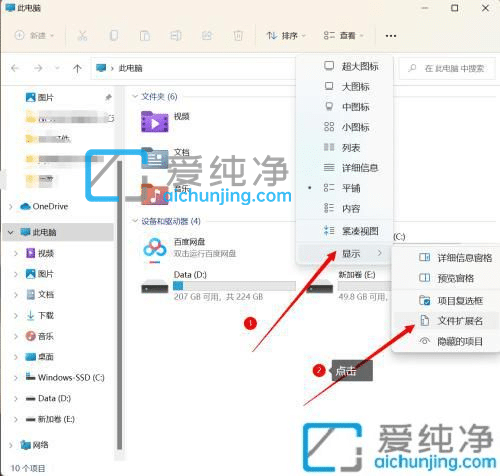Select pinned 图片 in quick access
Image resolution: width=500 pixels, height=476 pixels.
40,97
